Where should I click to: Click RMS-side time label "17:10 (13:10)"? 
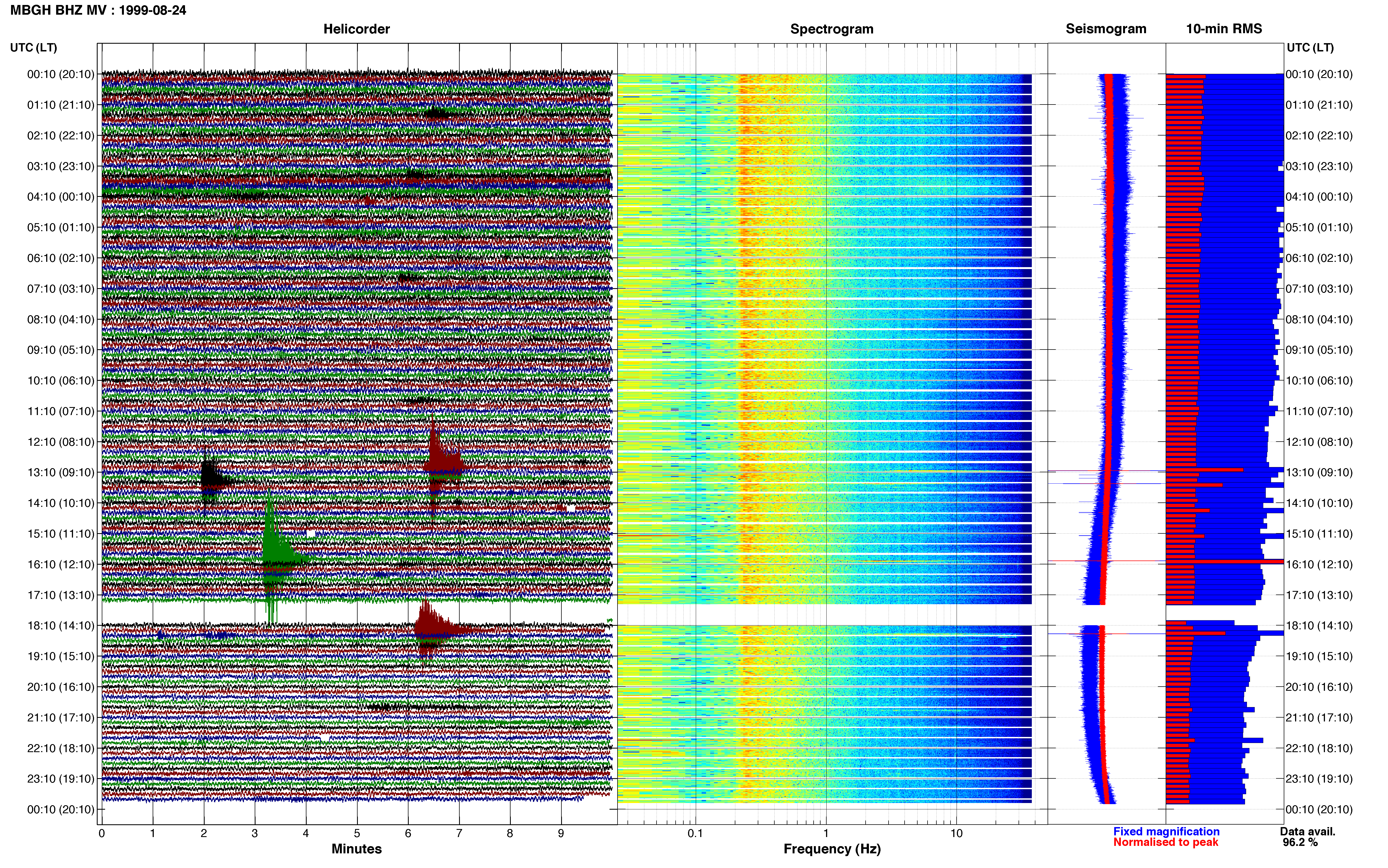[x=1319, y=595]
